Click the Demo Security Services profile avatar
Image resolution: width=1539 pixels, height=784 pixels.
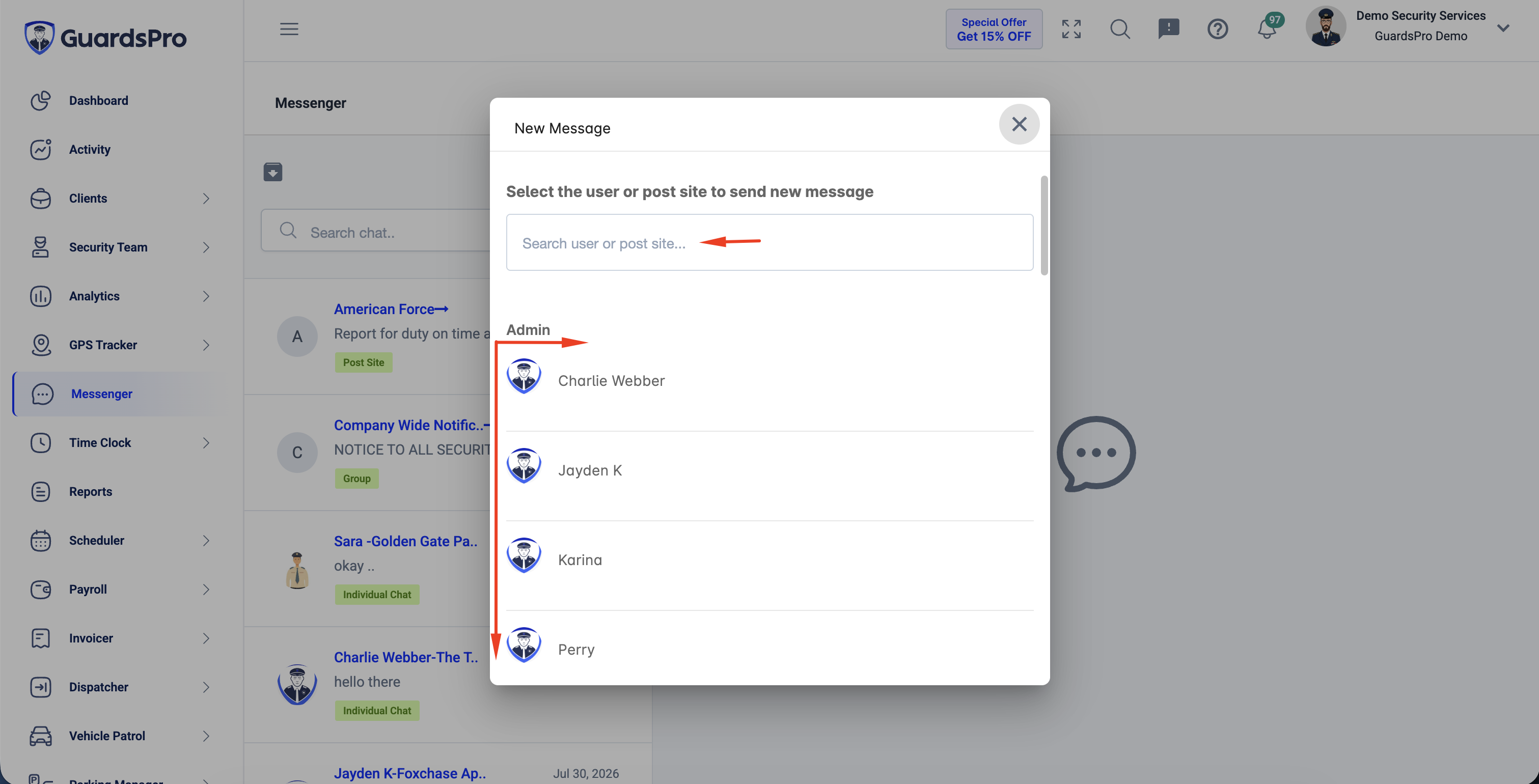click(x=1326, y=26)
